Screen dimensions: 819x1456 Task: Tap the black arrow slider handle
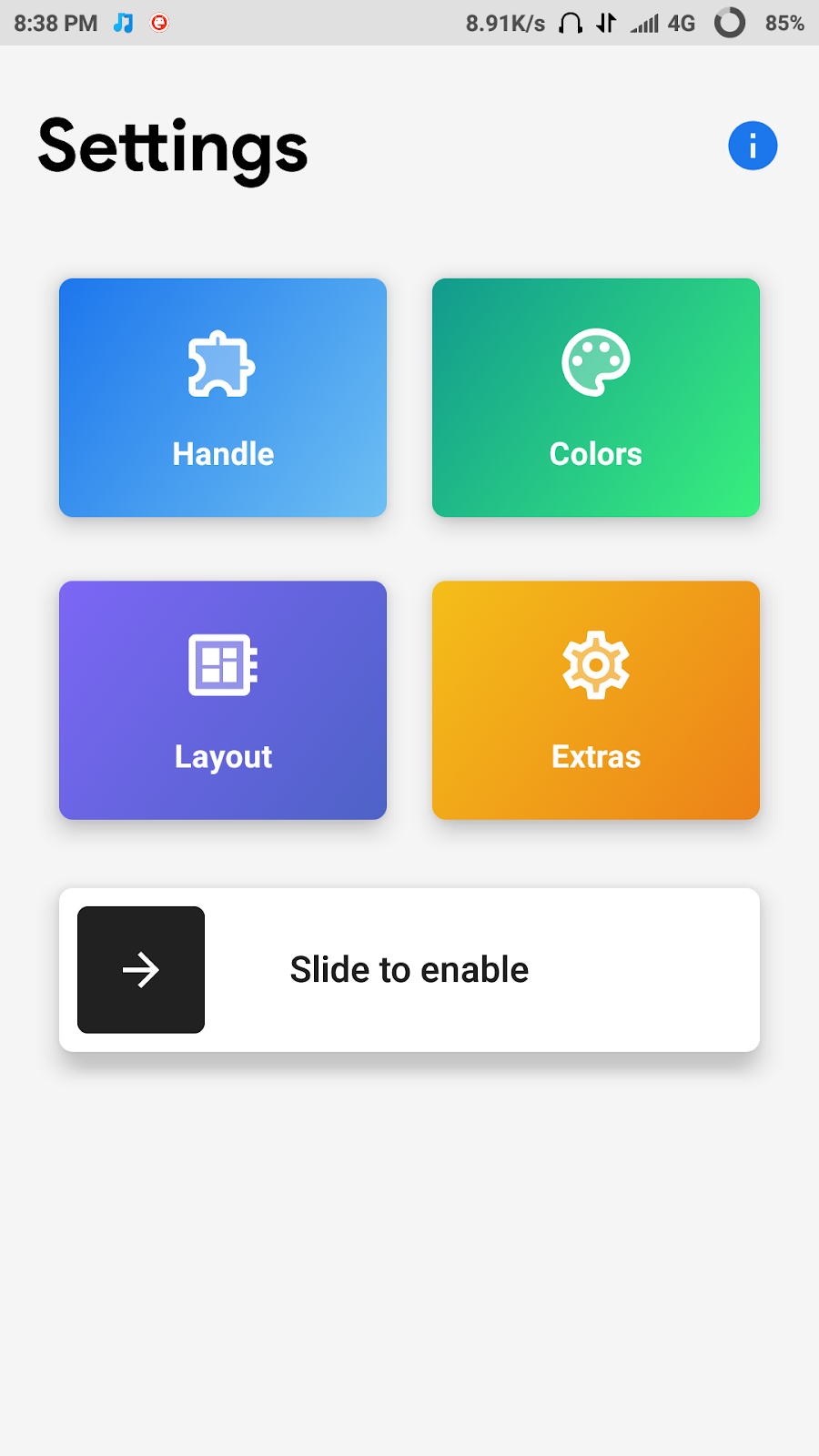141,969
